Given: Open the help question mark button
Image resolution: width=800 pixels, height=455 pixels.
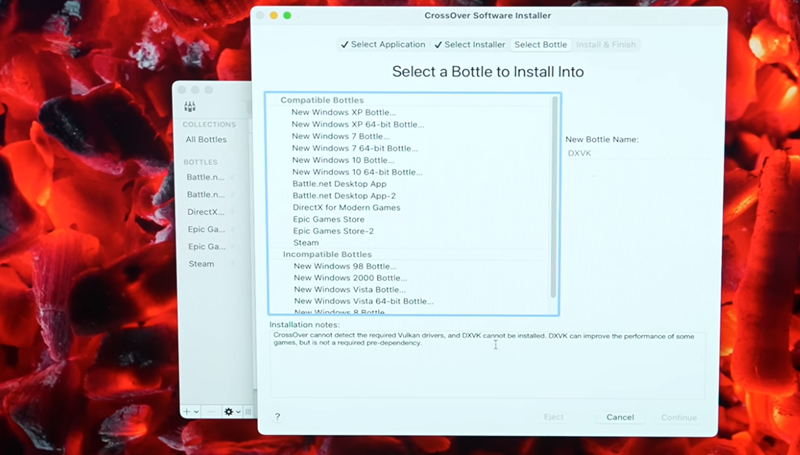Looking at the screenshot, I should 278,417.
